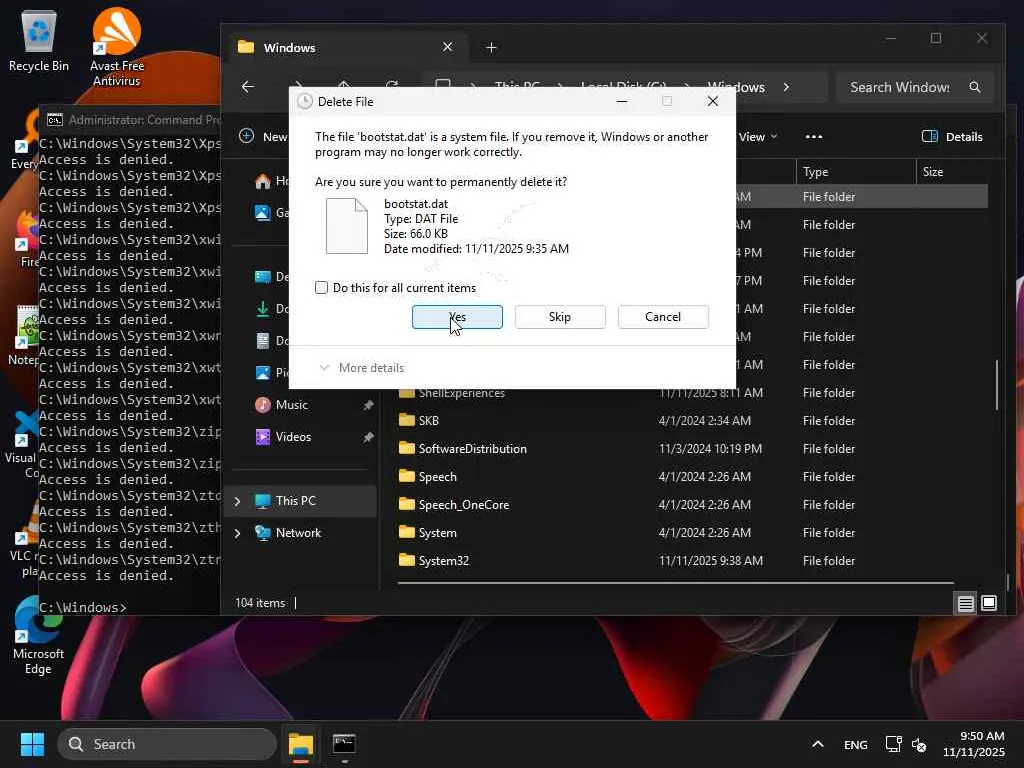Viewport: 1024px width, 768px height.
Task: Unpin Music pin icon
Action: click(368, 405)
